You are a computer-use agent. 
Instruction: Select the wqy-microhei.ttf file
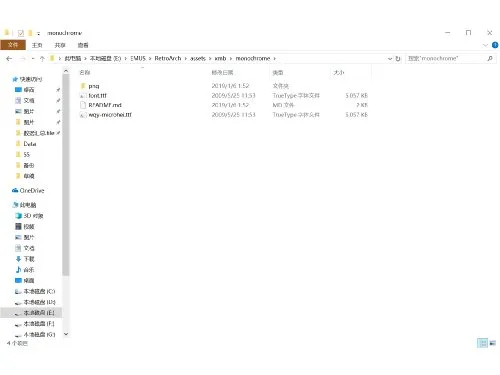[110, 115]
